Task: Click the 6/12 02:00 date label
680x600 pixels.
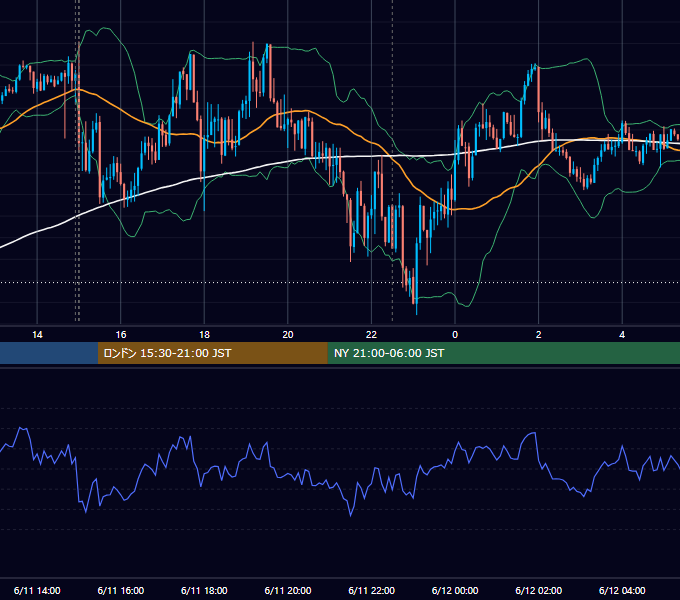Action: 539,590
